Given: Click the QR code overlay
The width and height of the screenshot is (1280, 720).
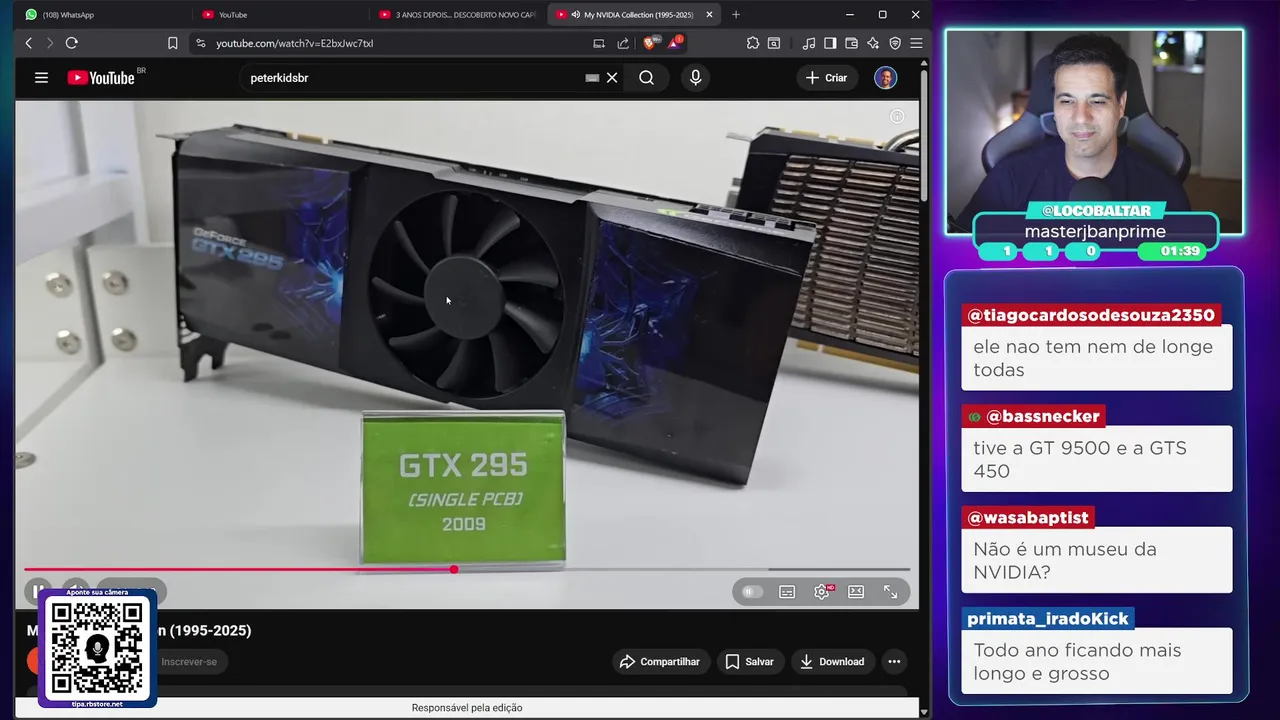Looking at the screenshot, I should click(97, 648).
